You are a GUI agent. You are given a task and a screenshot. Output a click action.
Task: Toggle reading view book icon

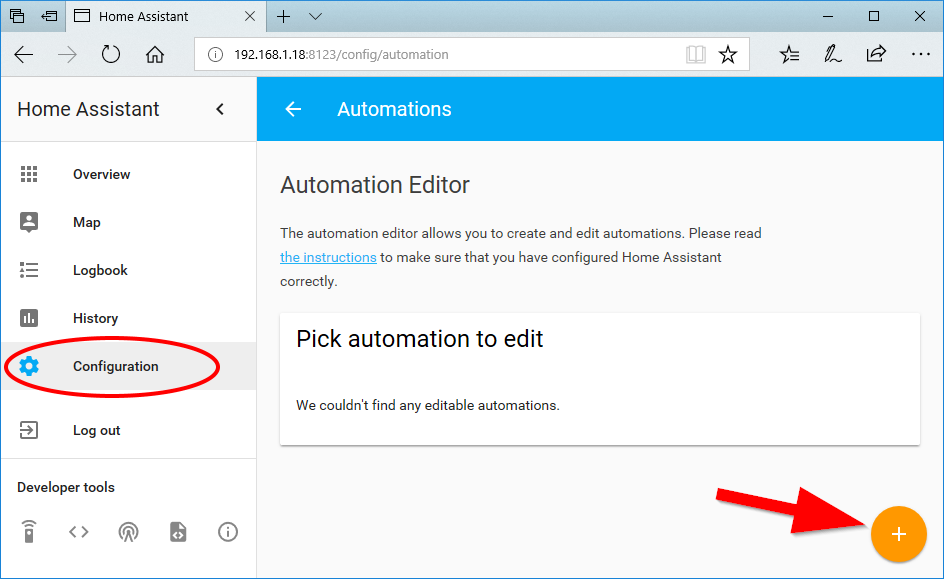click(695, 55)
